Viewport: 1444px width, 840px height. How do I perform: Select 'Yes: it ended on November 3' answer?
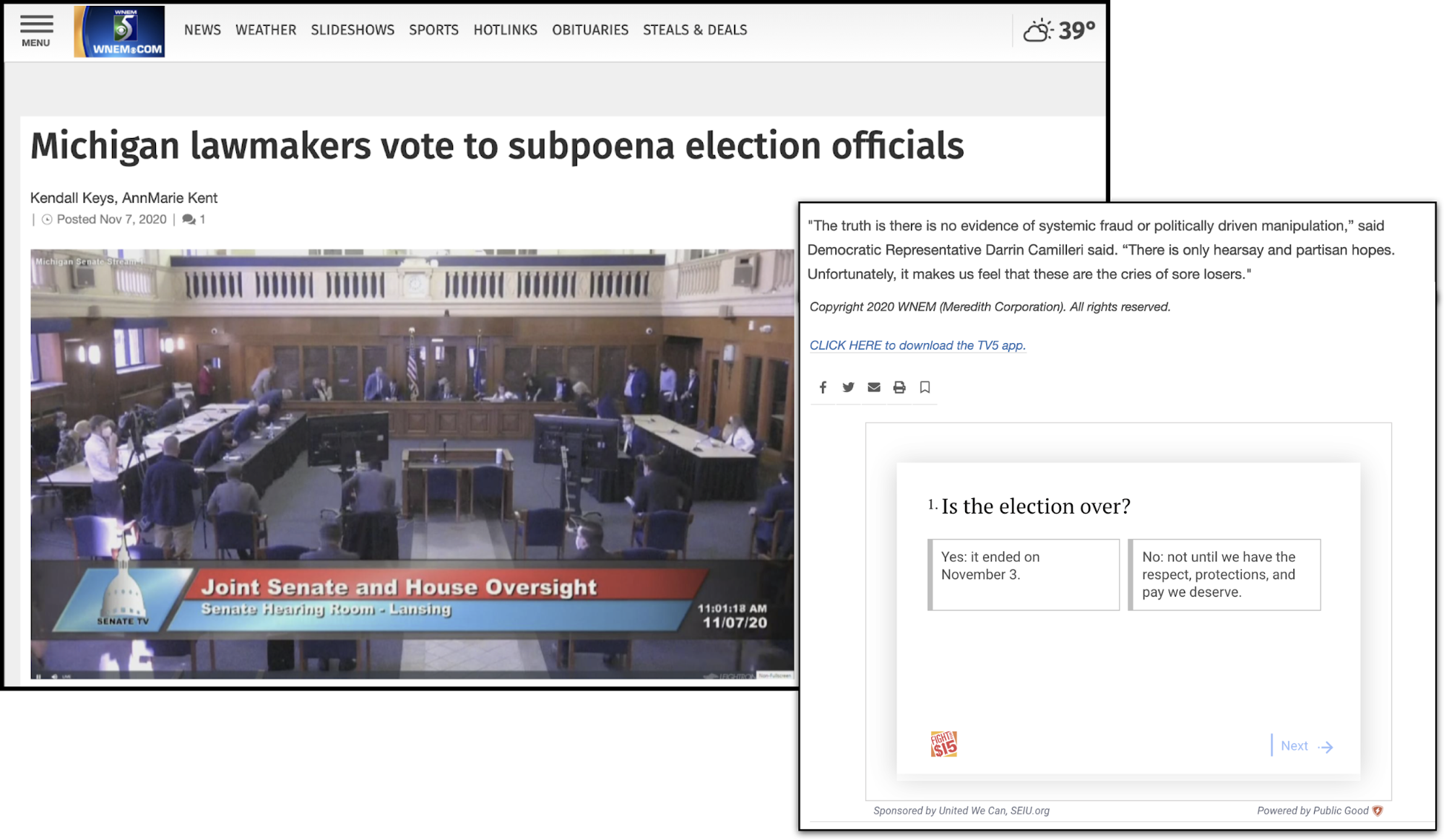coord(1024,574)
